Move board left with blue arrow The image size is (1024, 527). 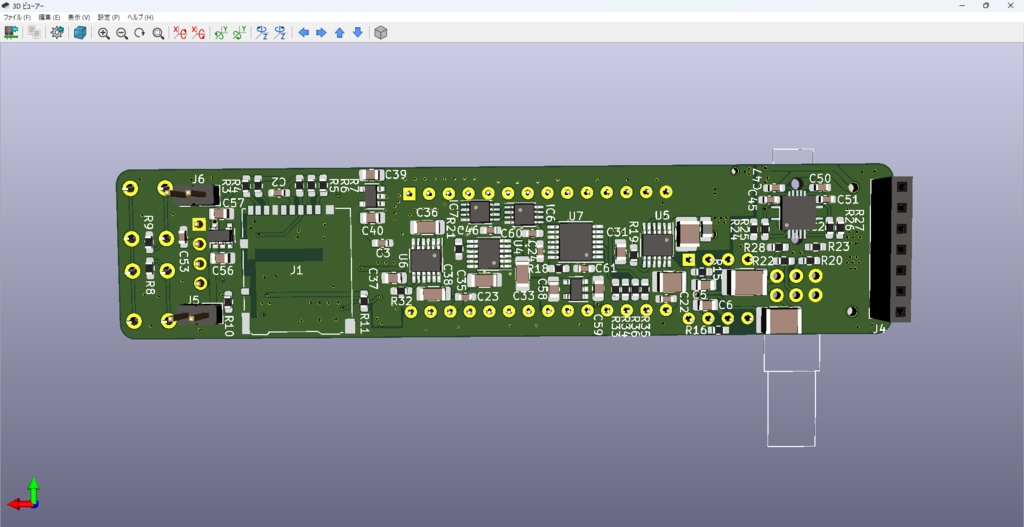point(304,33)
